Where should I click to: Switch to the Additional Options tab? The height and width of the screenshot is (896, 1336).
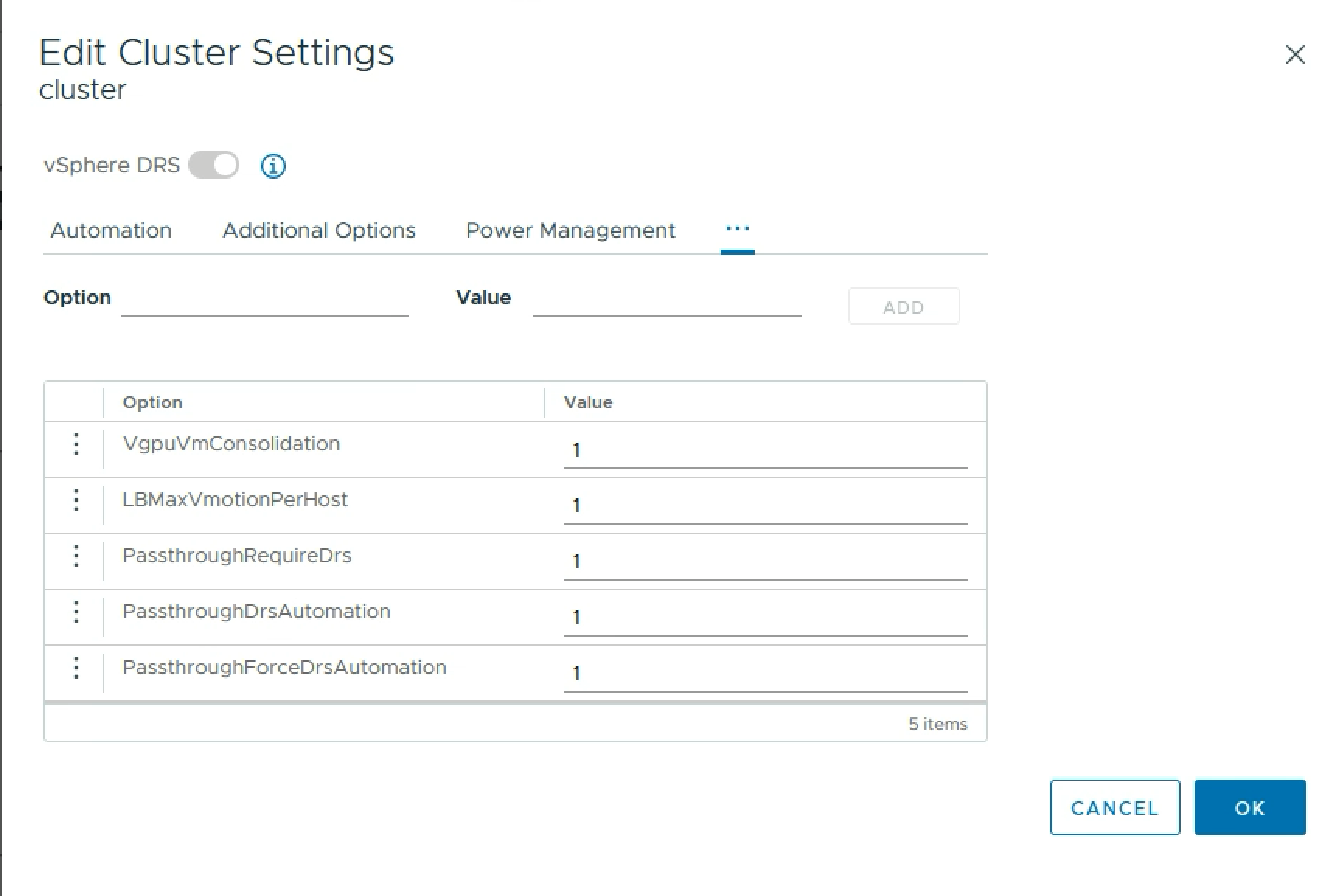coord(319,231)
